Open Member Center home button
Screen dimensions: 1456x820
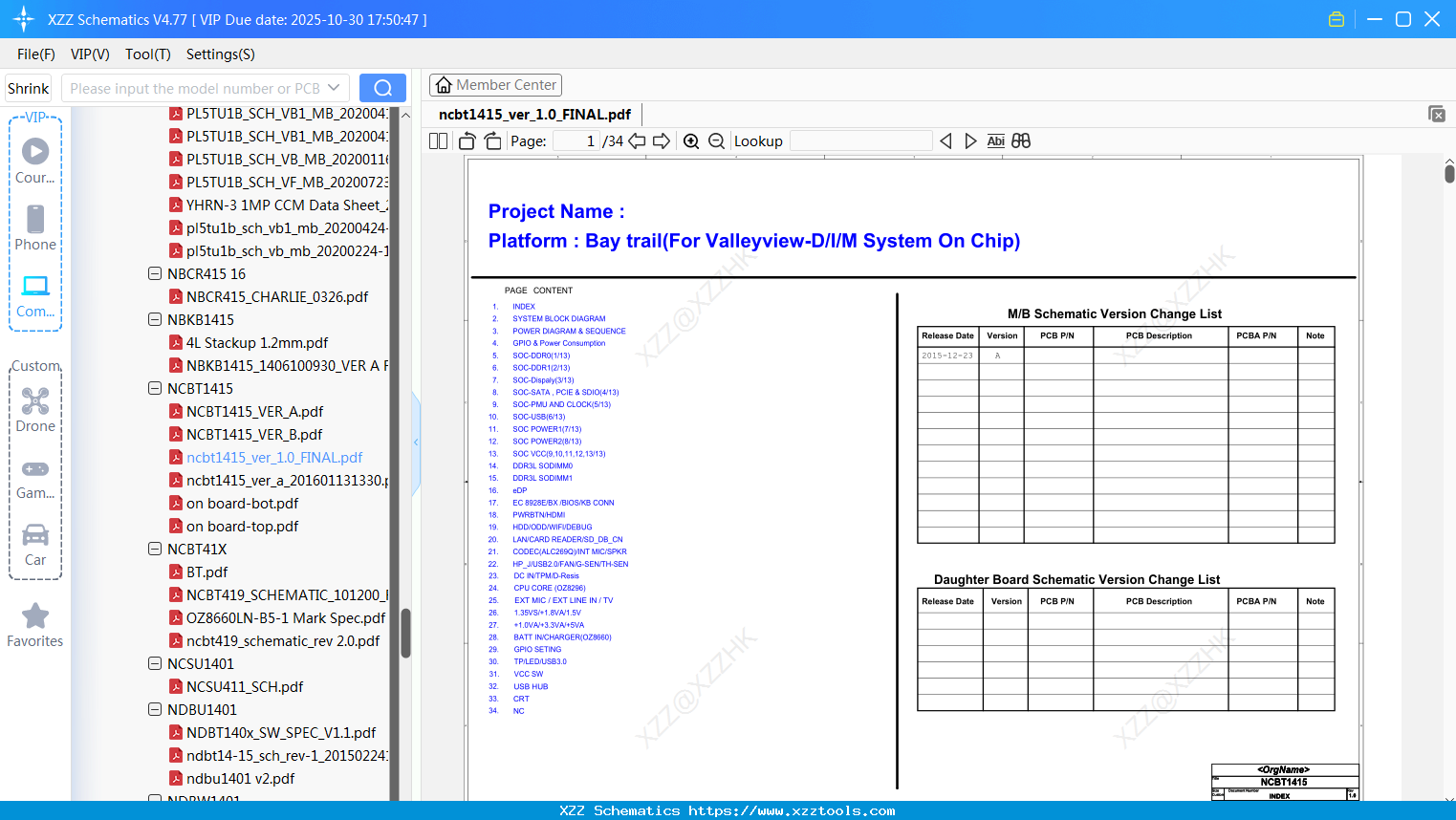point(495,85)
